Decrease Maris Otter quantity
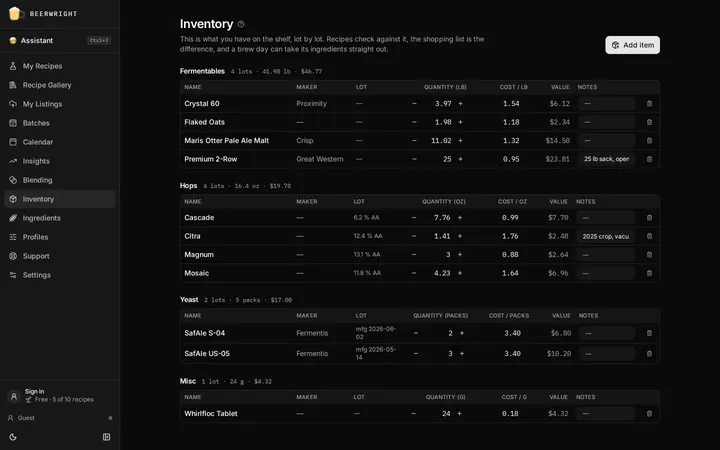720x450 pixels. [x=414, y=141]
